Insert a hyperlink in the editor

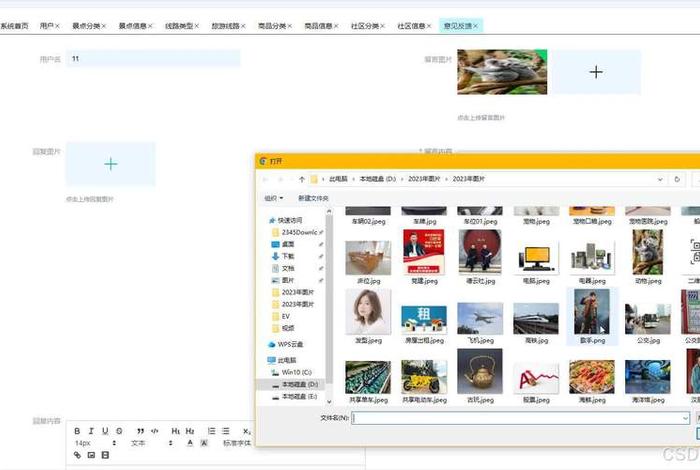[77, 455]
